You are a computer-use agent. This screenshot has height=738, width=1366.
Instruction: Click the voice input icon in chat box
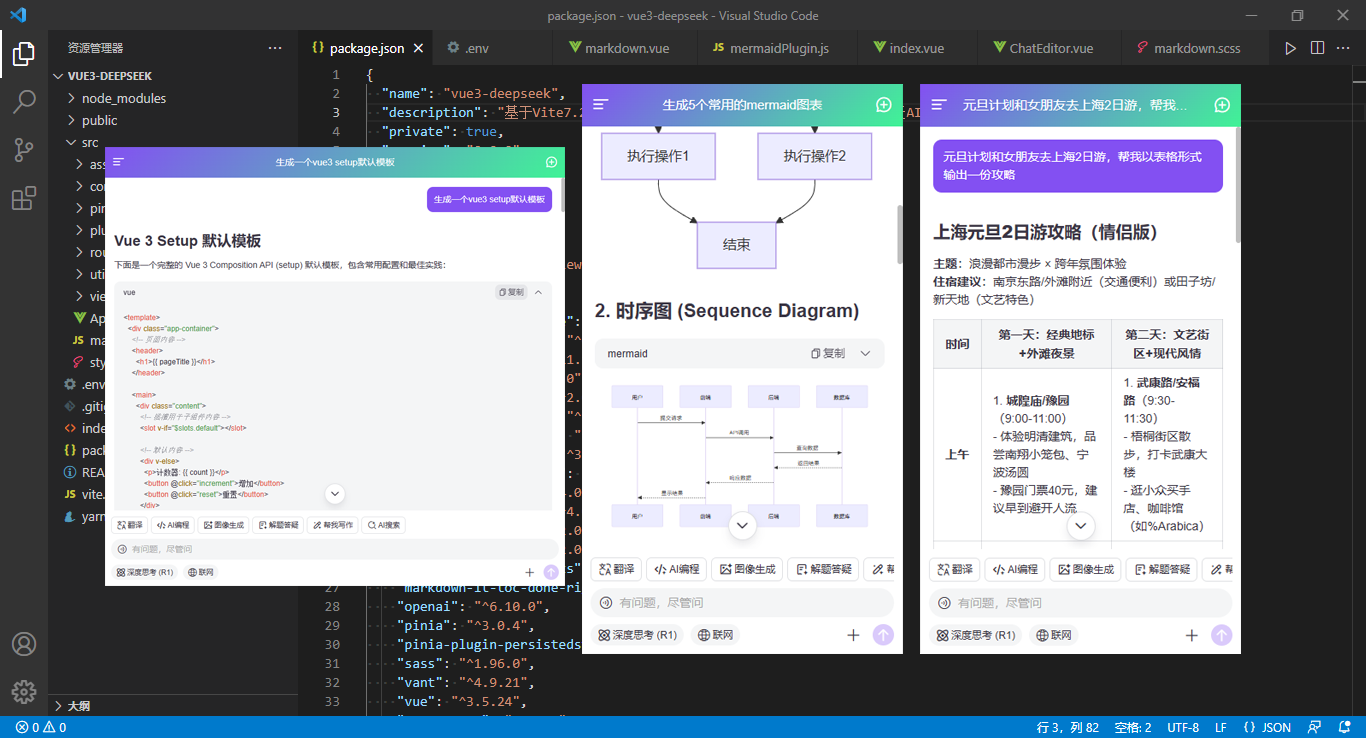pos(122,548)
